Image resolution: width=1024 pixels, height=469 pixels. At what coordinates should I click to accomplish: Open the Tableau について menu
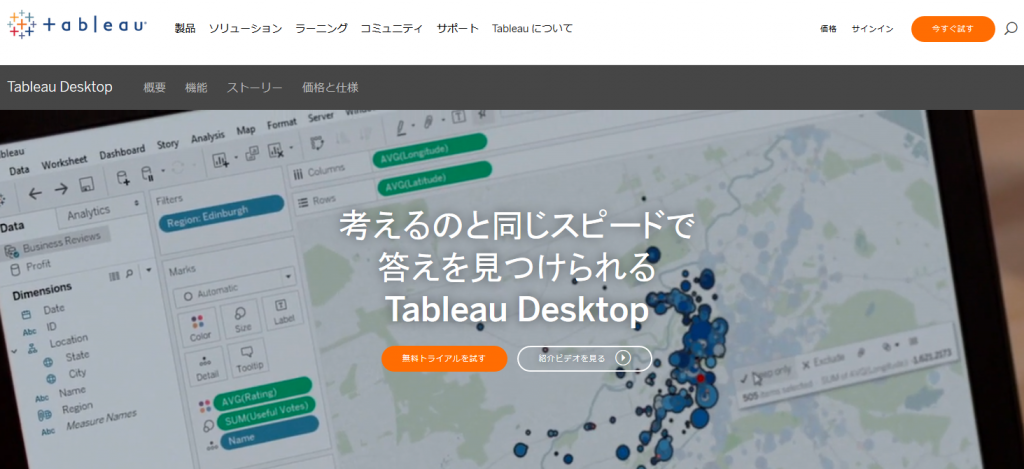[x=532, y=28]
